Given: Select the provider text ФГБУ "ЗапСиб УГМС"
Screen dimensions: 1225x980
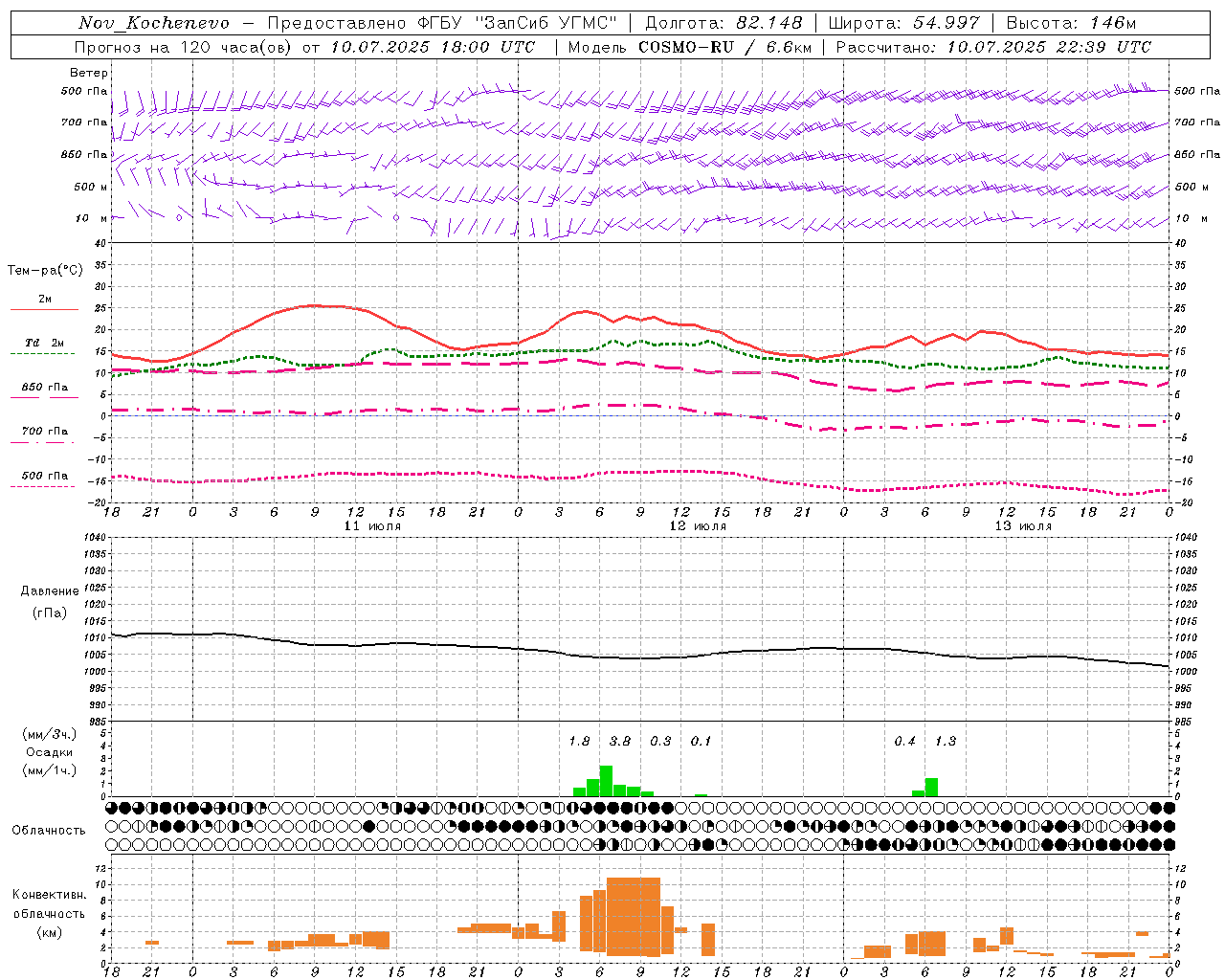Looking at the screenshot, I should coord(518,23).
